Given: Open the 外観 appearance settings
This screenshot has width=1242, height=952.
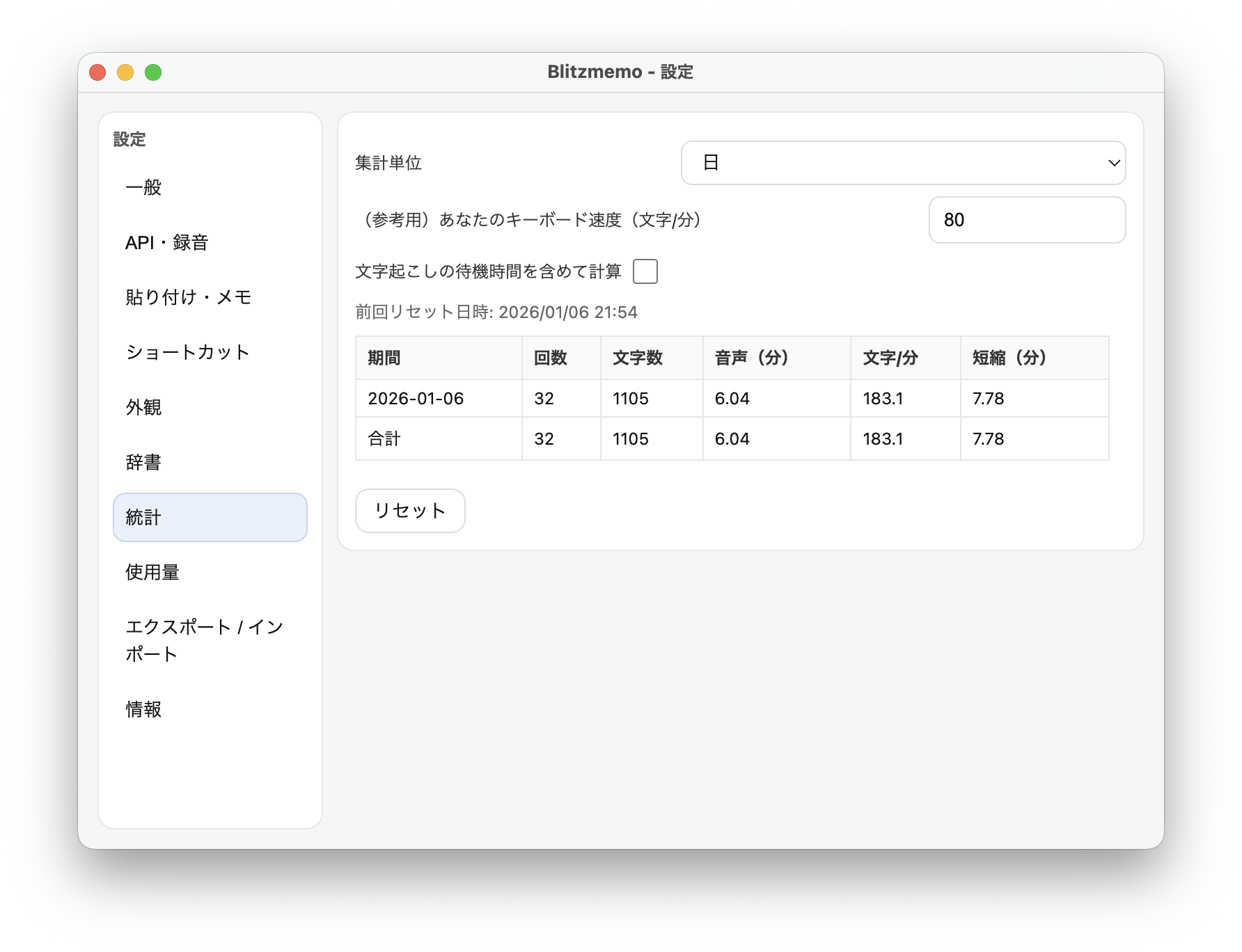Looking at the screenshot, I should tap(142, 407).
